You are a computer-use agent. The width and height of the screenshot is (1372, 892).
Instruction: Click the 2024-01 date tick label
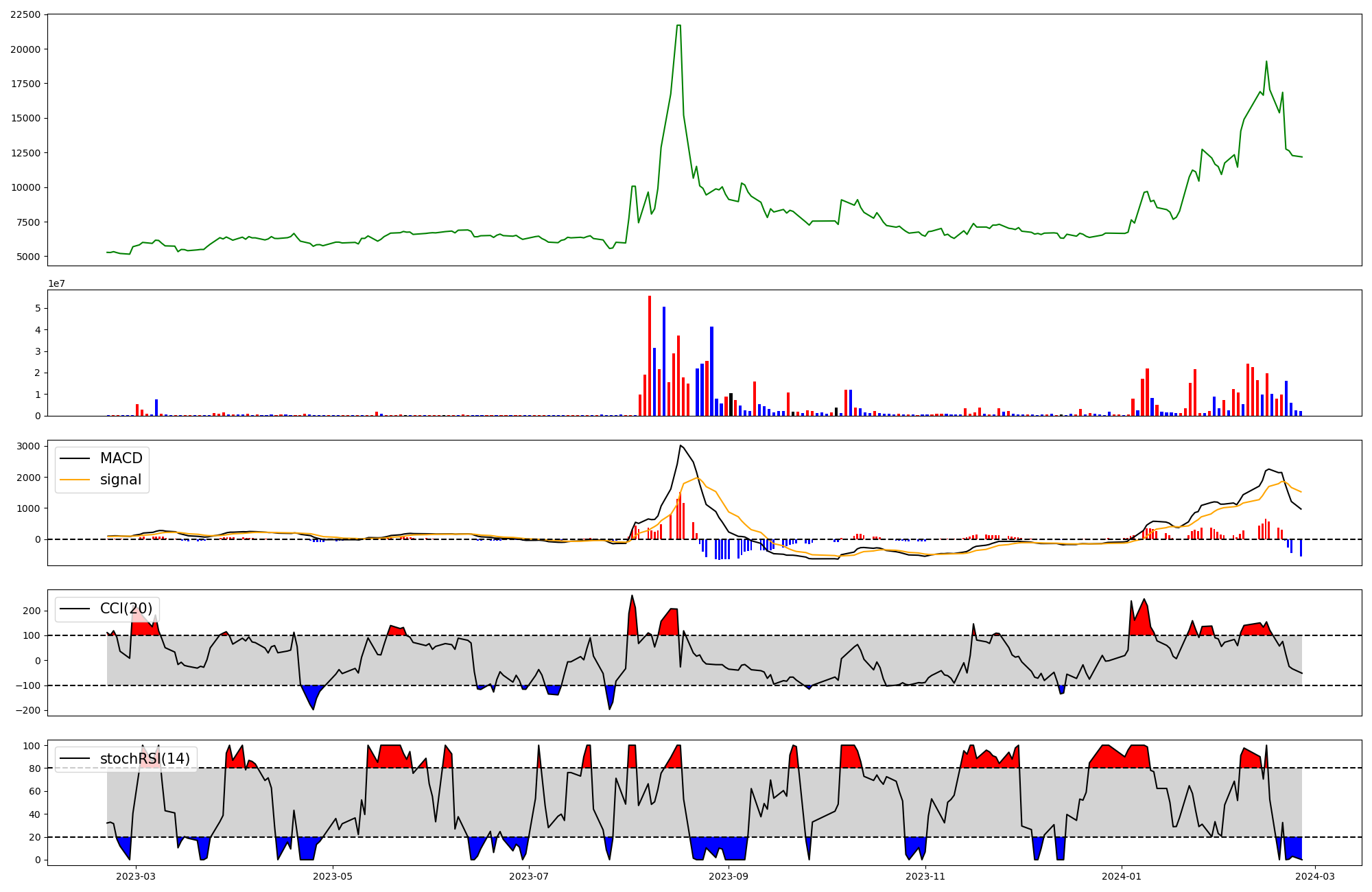[1122, 876]
